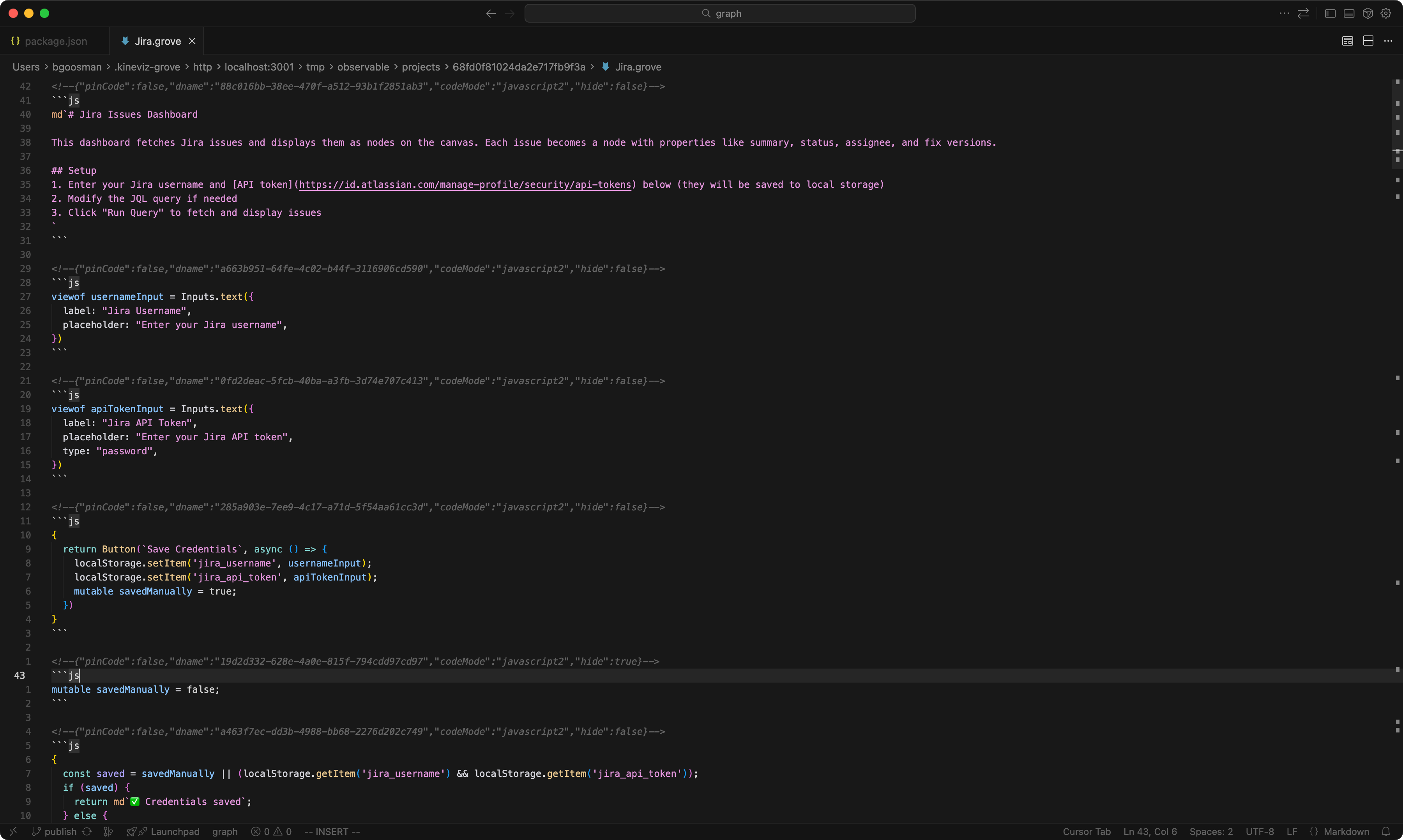Split the editor using the split icon

click(1368, 41)
